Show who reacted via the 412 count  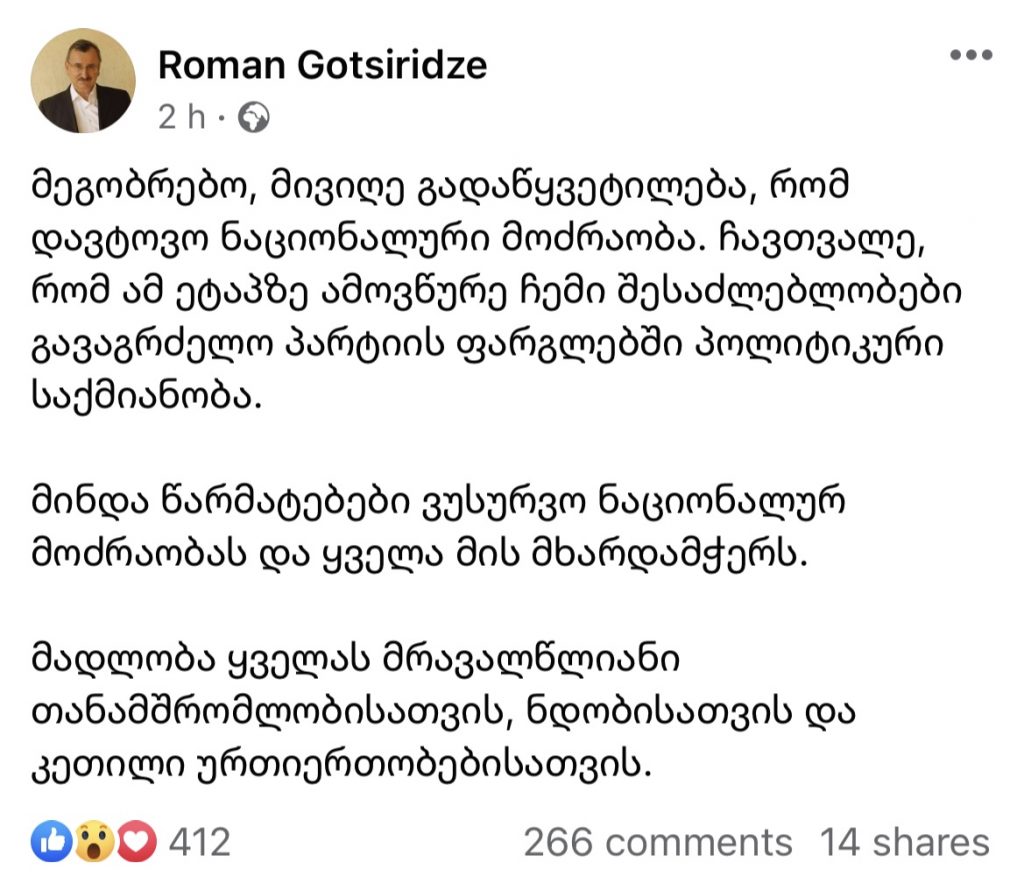click(x=200, y=842)
